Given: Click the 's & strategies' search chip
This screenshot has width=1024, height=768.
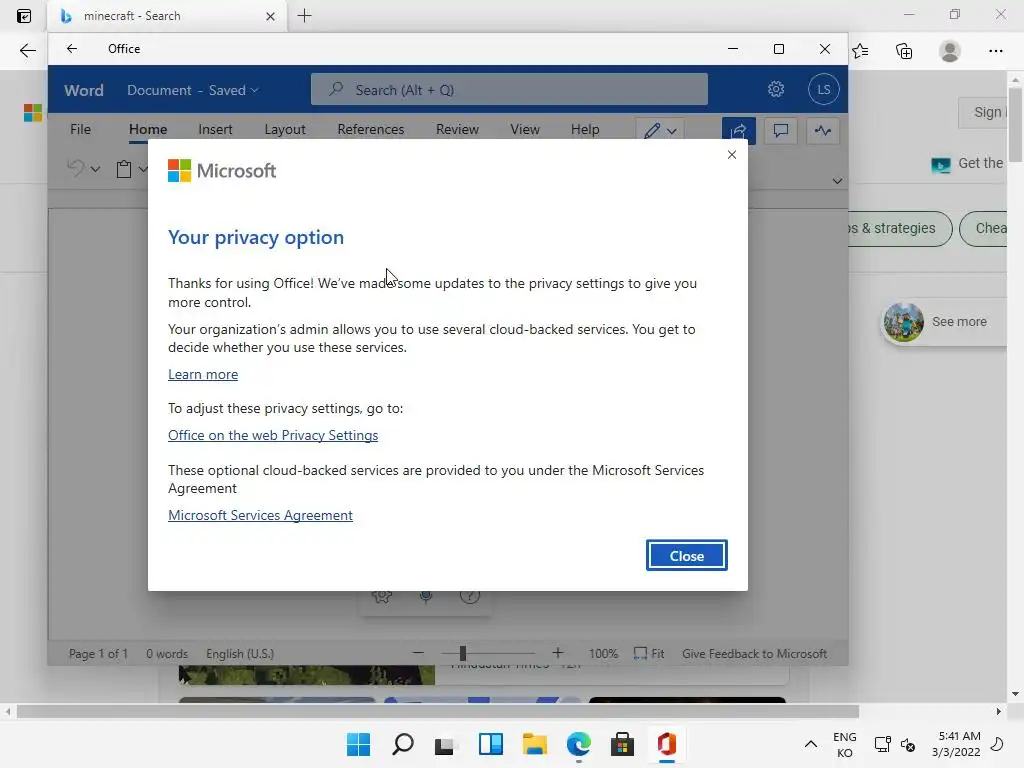Looking at the screenshot, I should [x=900, y=229].
